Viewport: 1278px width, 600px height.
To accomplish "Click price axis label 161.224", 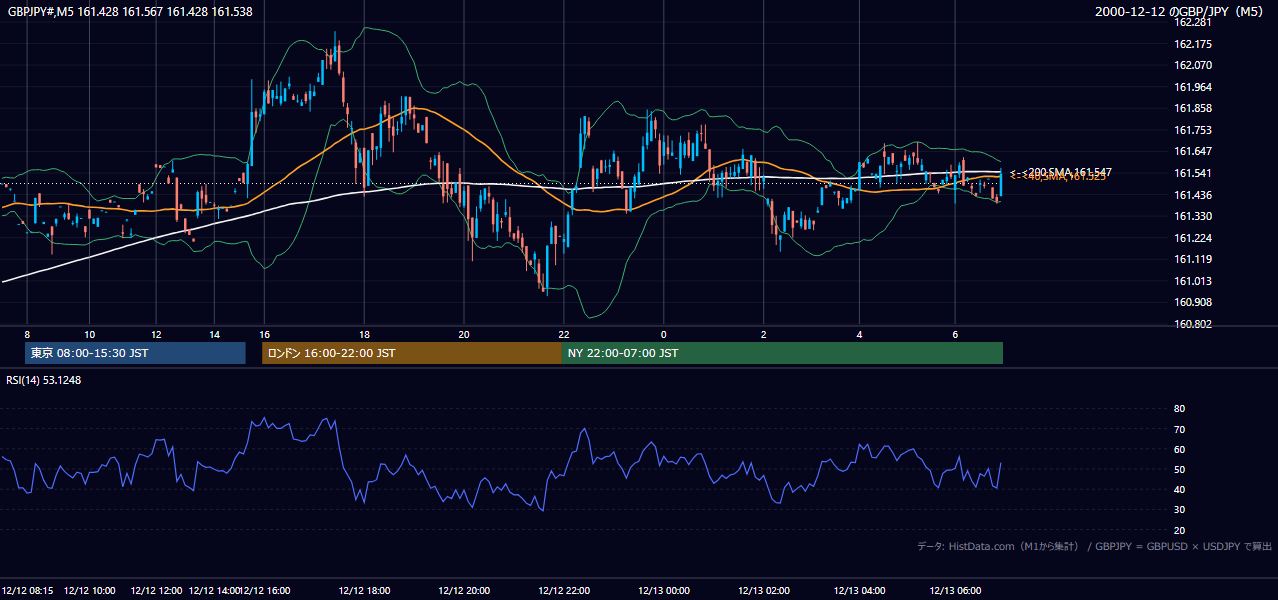I will 1193,238.
